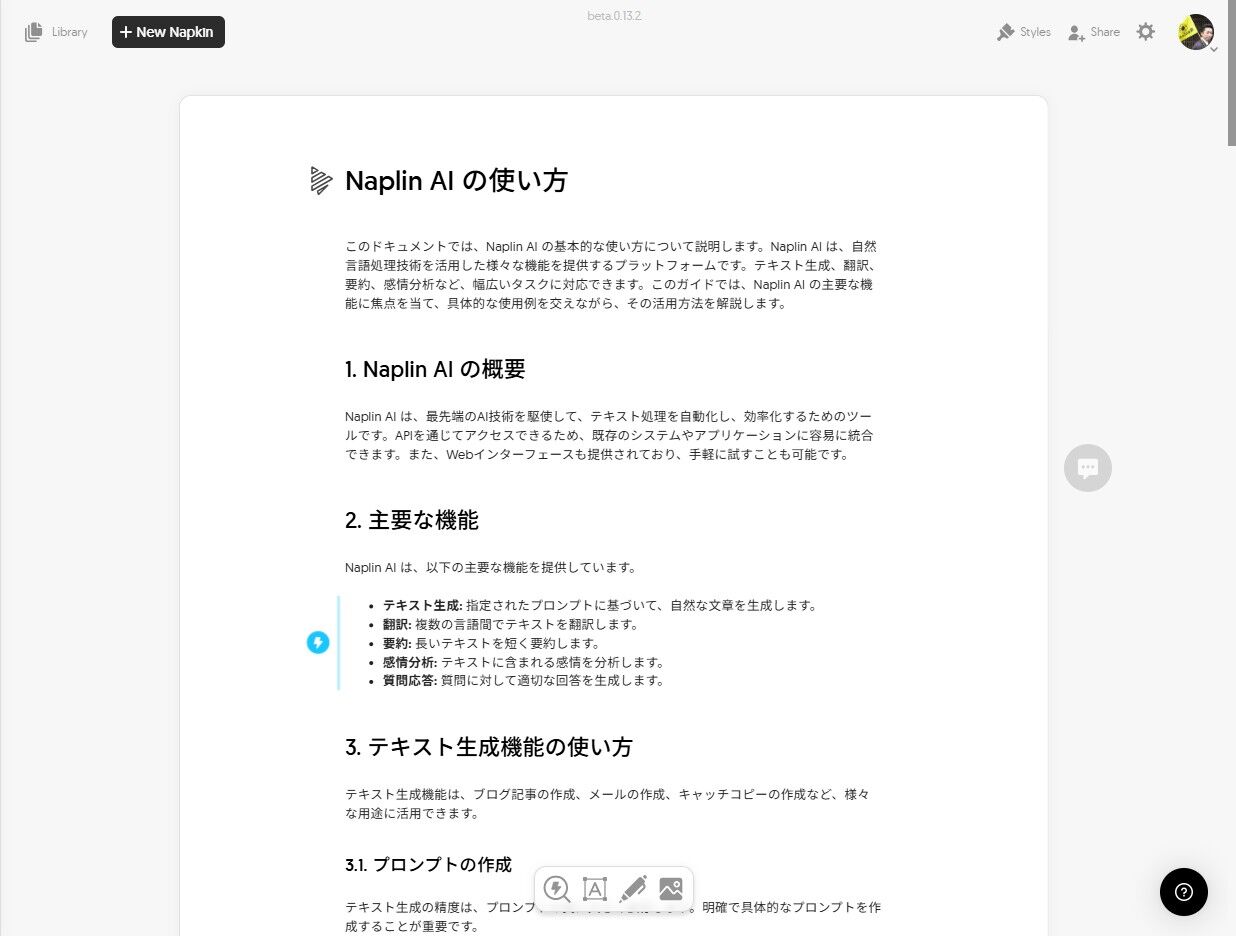Expand the account dropdown chevron below avatar
Viewport: 1236px width, 936px height.
[1214, 49]
